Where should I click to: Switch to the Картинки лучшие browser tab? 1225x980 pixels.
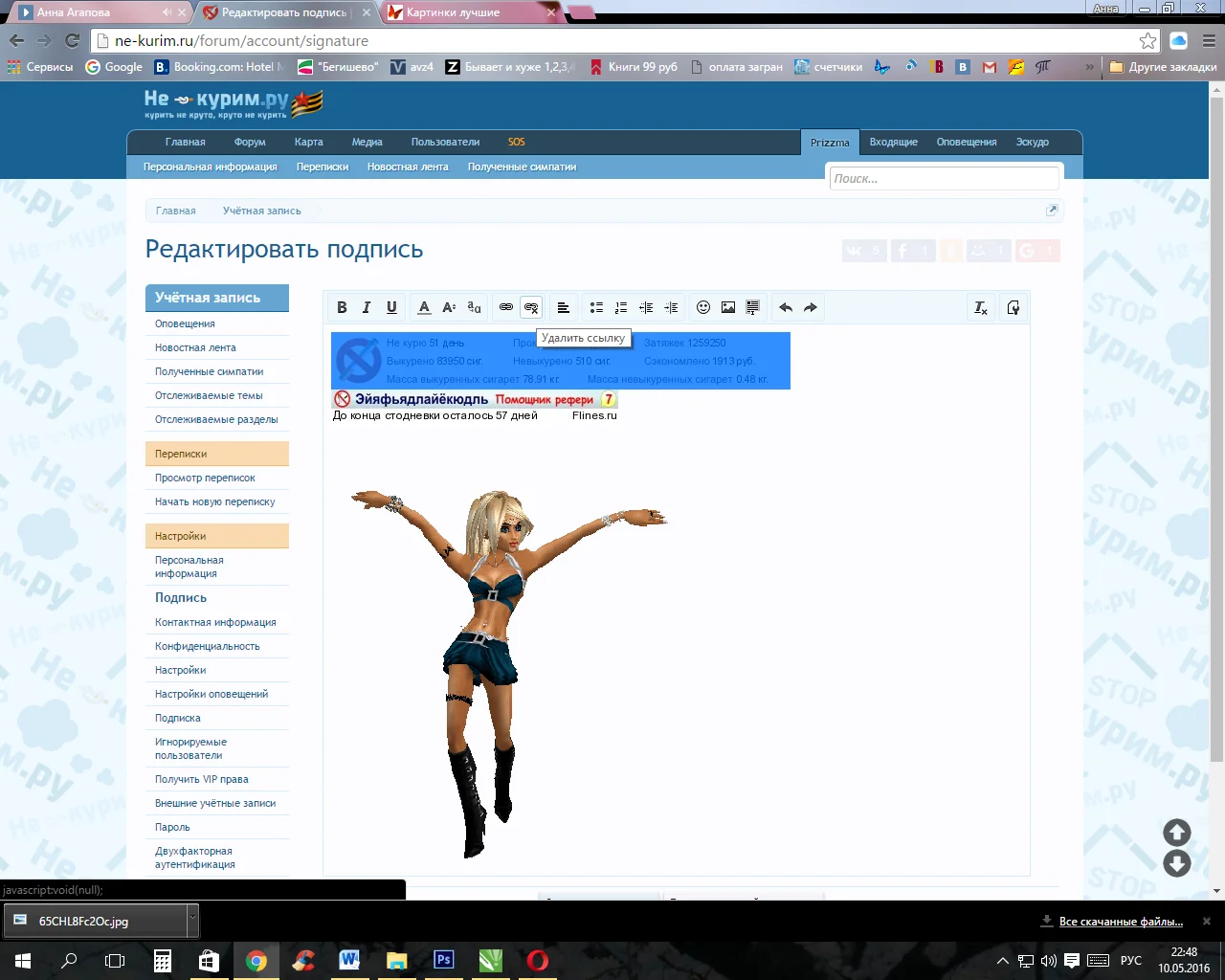click(x=471, y=12)
